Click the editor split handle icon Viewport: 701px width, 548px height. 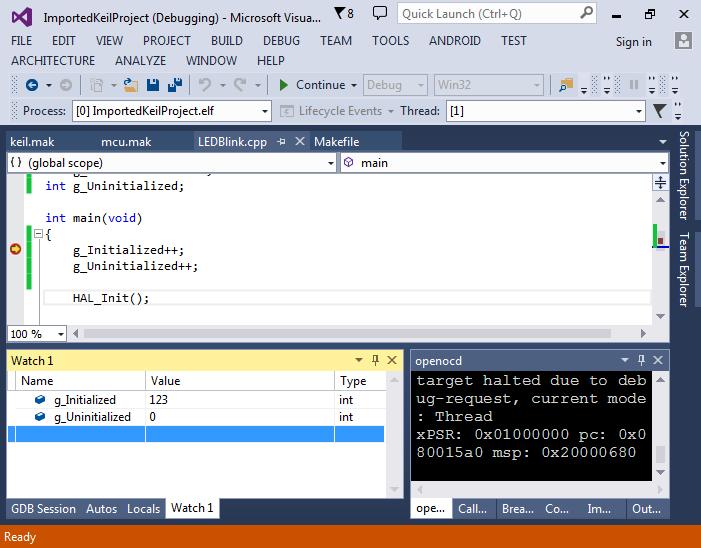[x=660, y=182]
